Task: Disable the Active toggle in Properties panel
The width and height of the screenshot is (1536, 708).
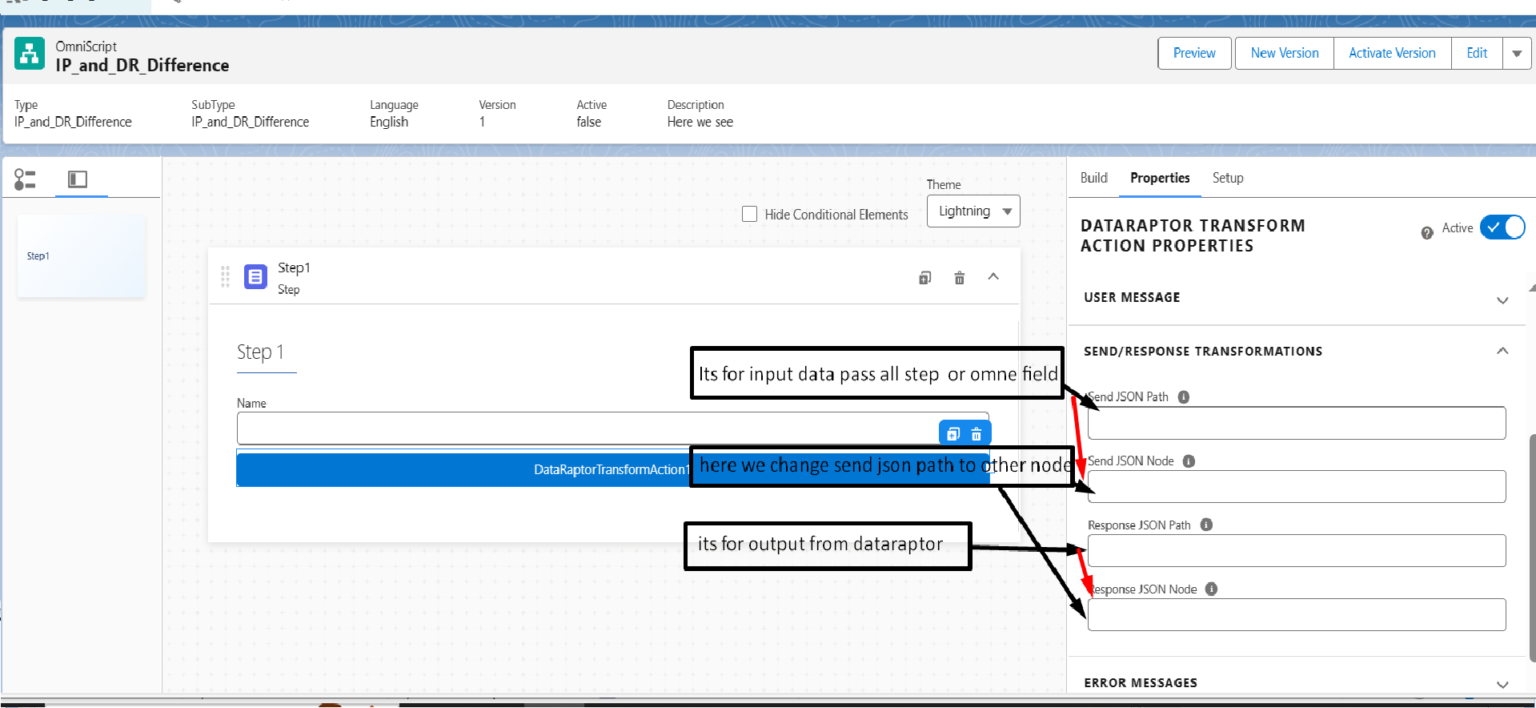Action: click(1502, 227)
